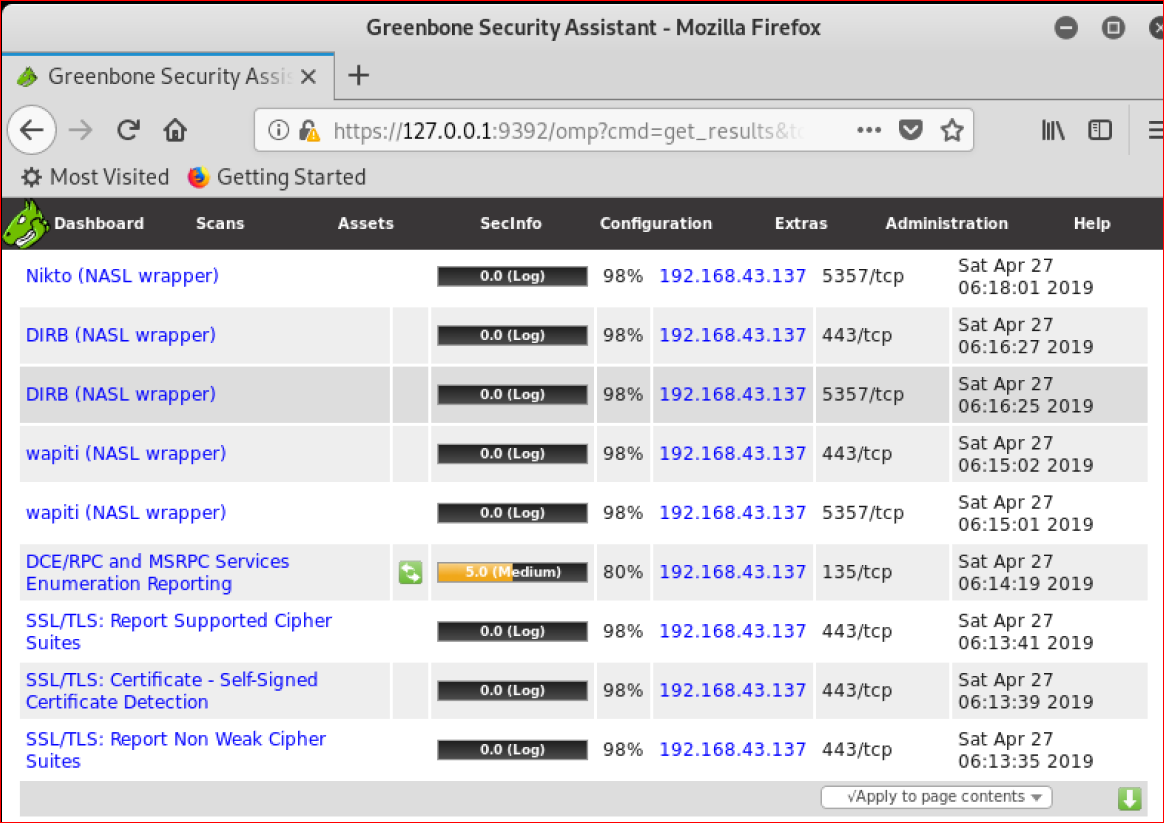Go back with the browser back arrow
The width and height of the screenshot is (1164, 823).
coord(32,130)
